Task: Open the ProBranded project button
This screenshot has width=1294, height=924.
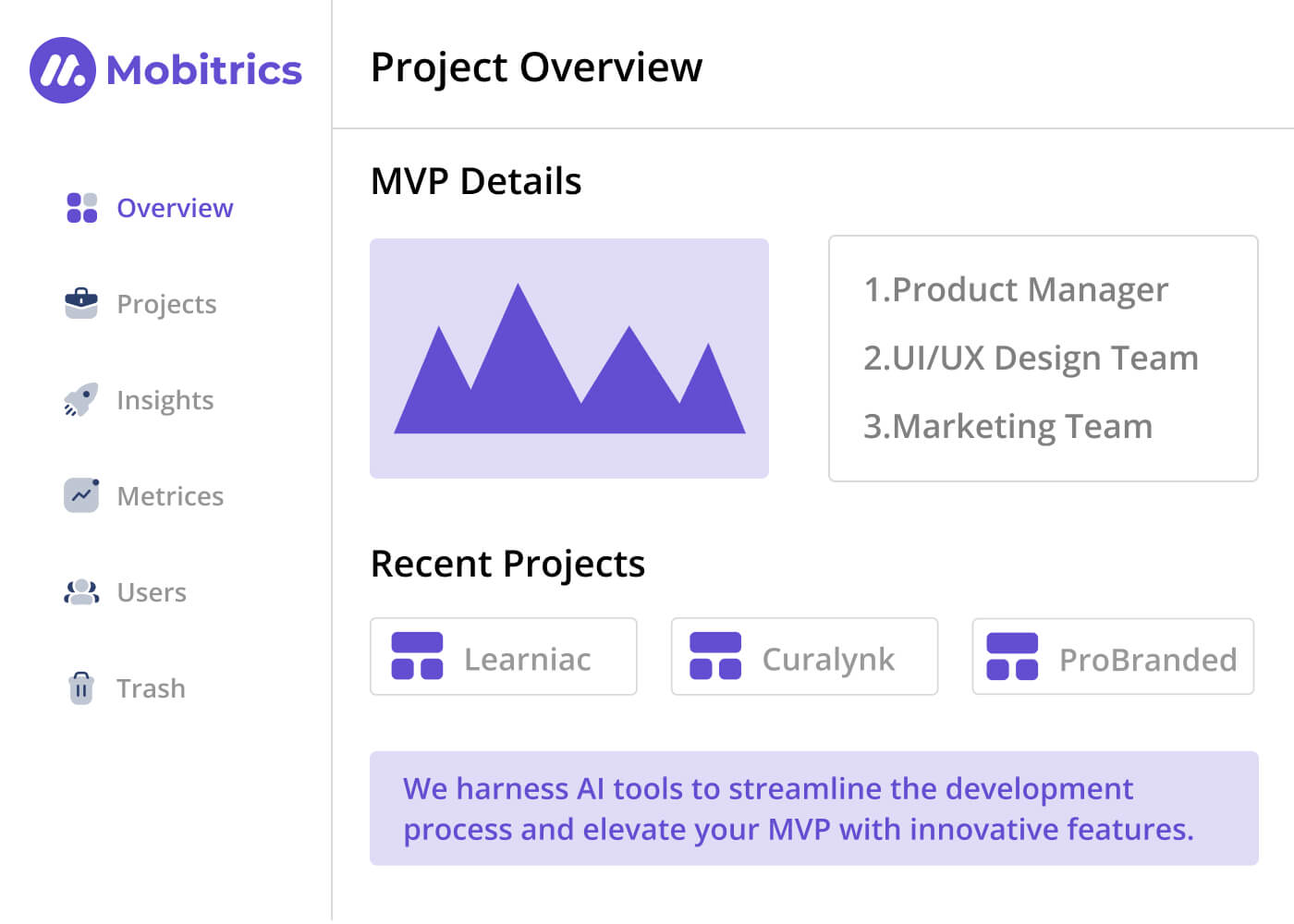Action: coord(1113,656)
